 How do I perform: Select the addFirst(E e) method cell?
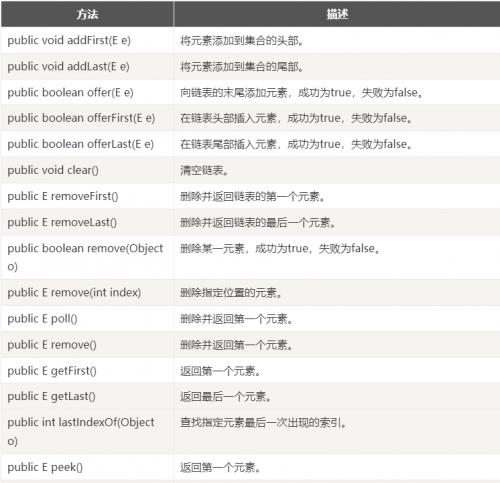click(x=87, y=40)
